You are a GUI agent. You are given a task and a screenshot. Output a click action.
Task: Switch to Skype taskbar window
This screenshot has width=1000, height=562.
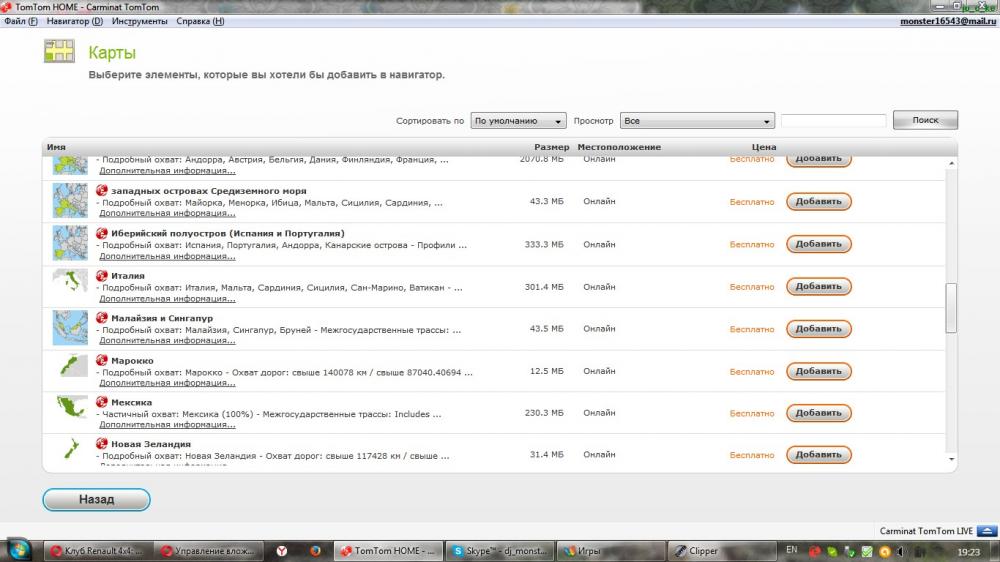click(499, 551)
